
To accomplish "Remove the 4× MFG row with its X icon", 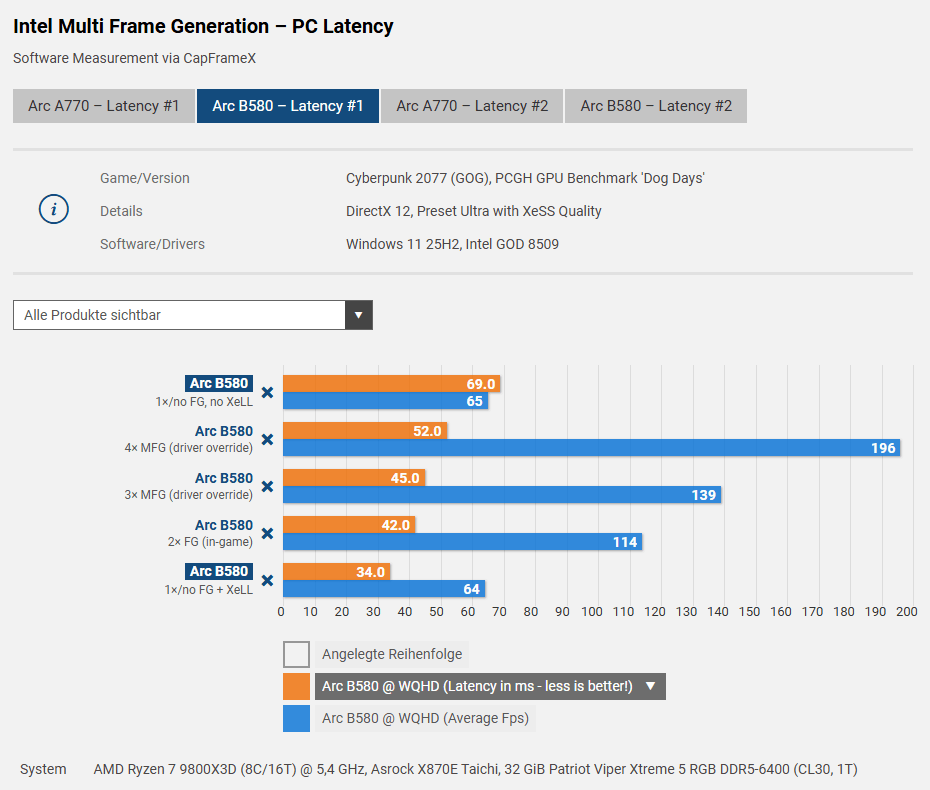I will [267, 440].
